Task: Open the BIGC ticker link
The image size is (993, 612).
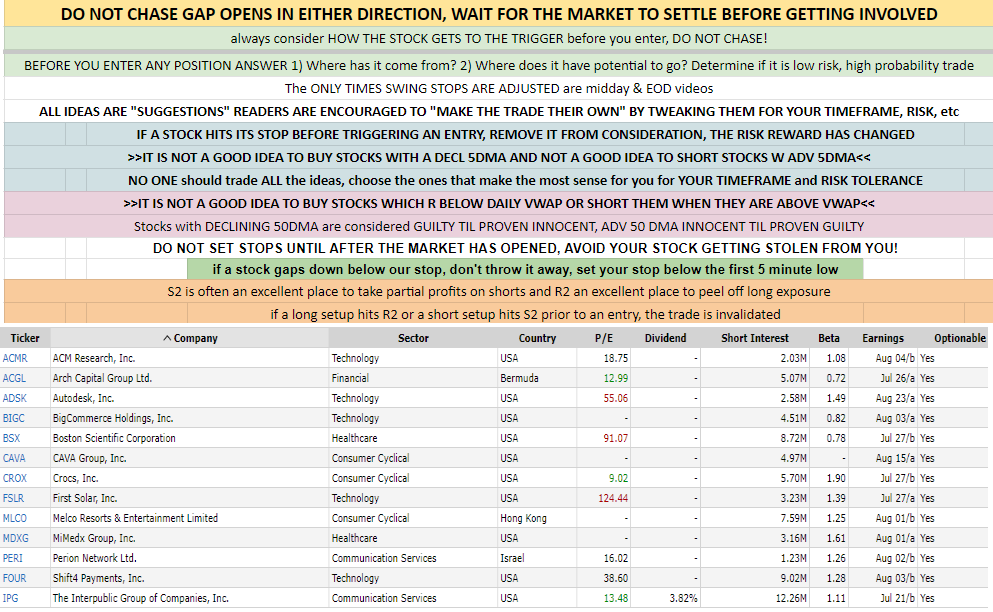Action: pos(13,418)
